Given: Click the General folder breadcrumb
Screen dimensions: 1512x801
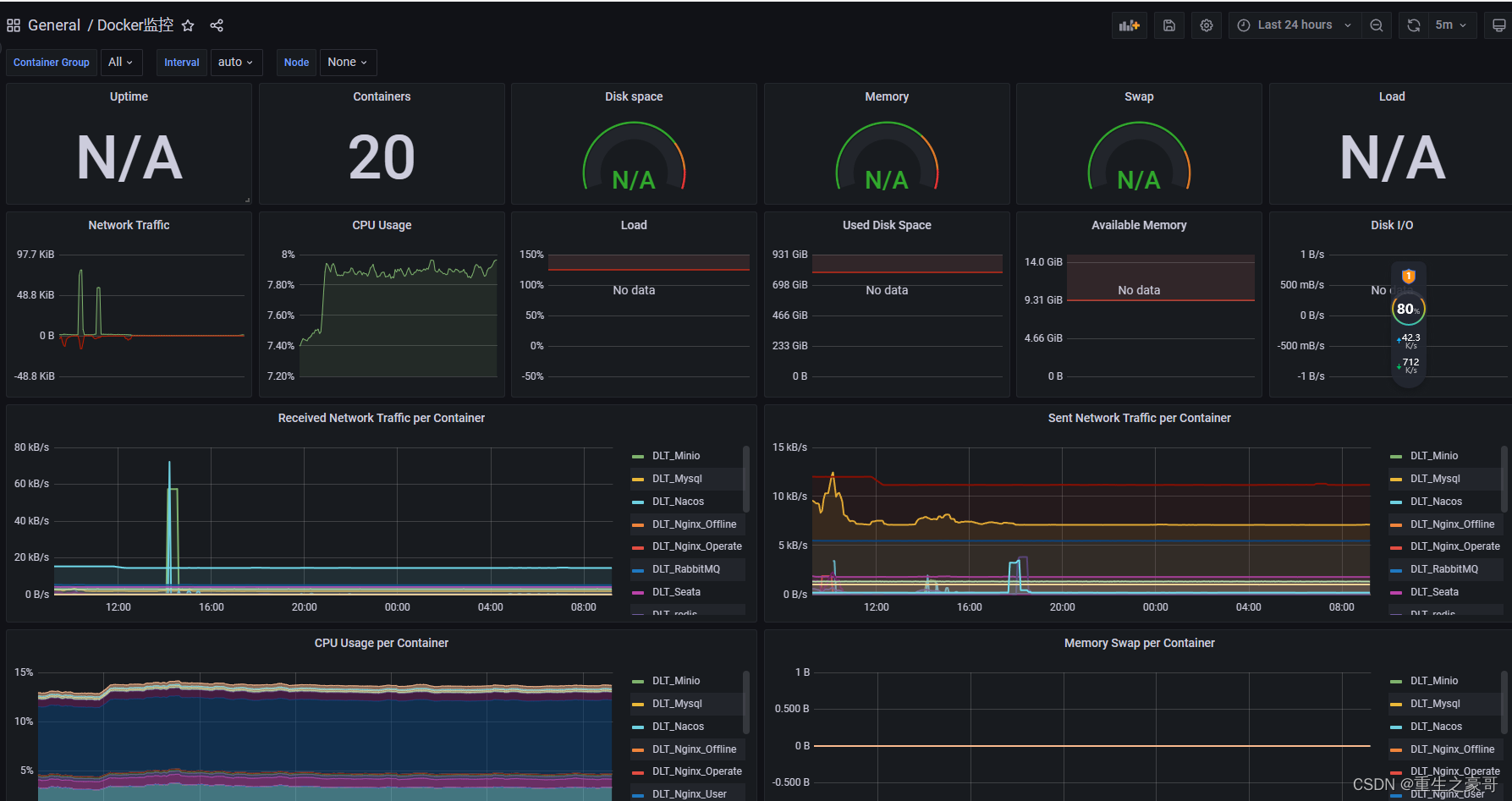Looking at the screenshot, I should pos(54,25).
